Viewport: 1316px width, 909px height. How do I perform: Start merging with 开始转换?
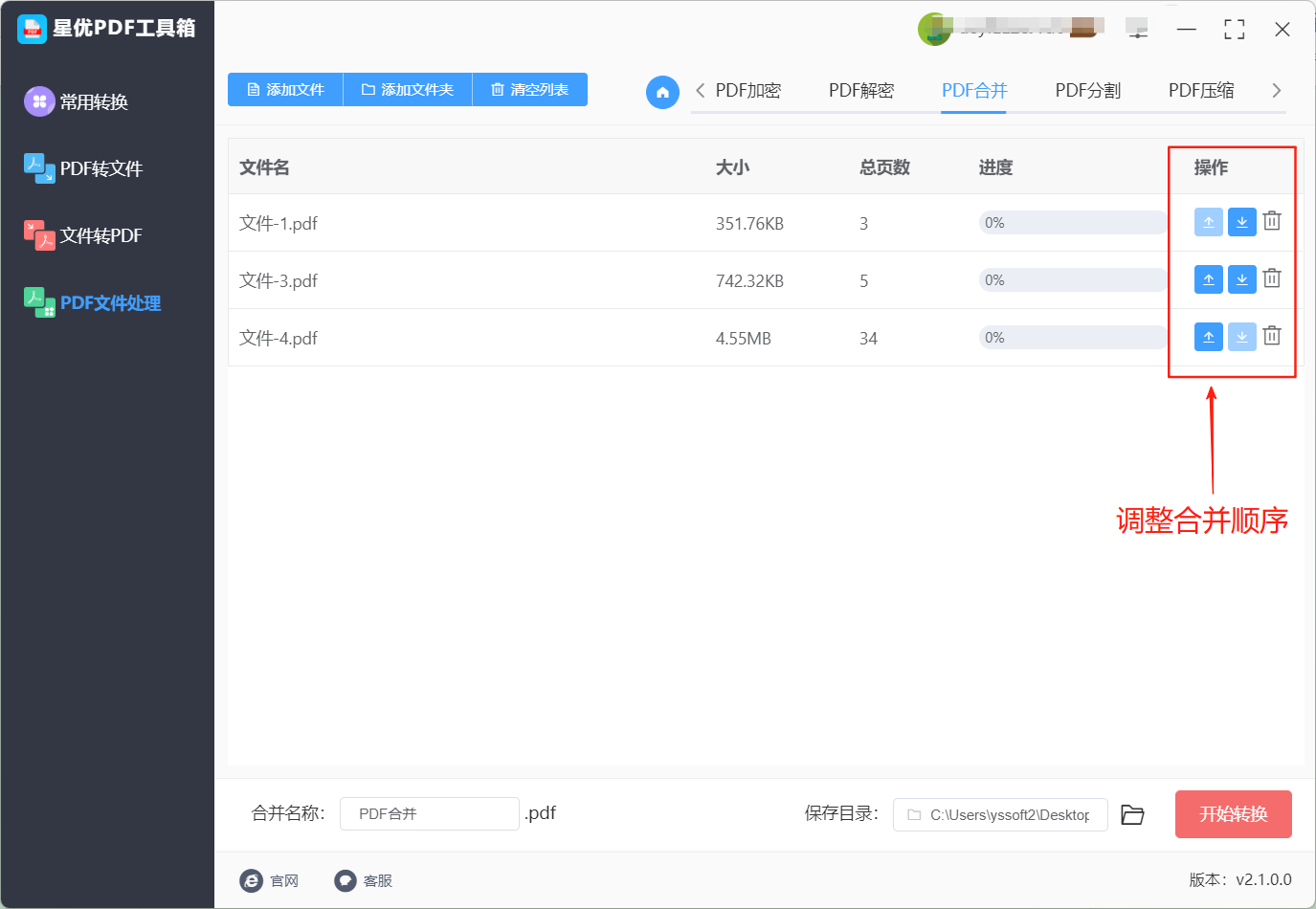click(x=1234, y=814)
